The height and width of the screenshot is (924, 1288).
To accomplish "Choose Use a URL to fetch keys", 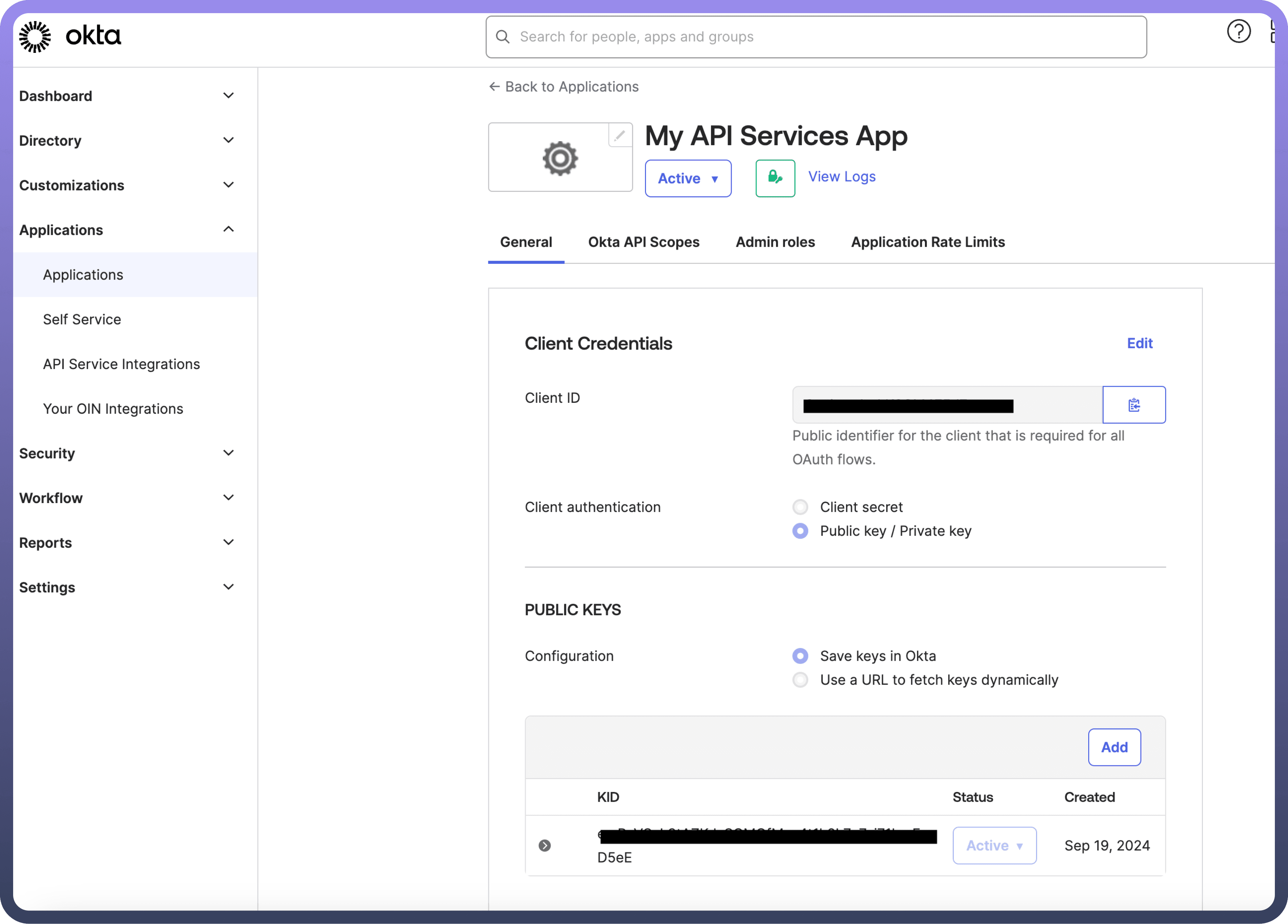I will tap(800, 680).
